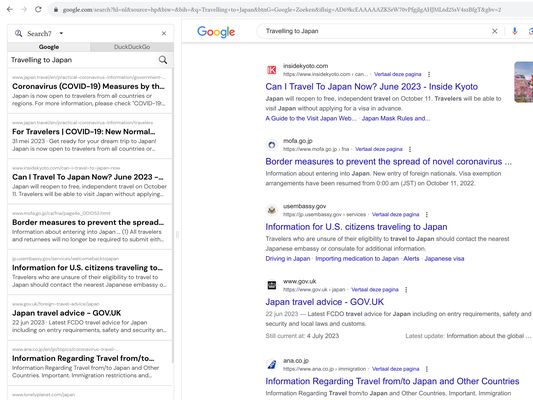Click the address bar URL
Image resolution: width=533 pixels, height=400 pixels.
[281, 10]
